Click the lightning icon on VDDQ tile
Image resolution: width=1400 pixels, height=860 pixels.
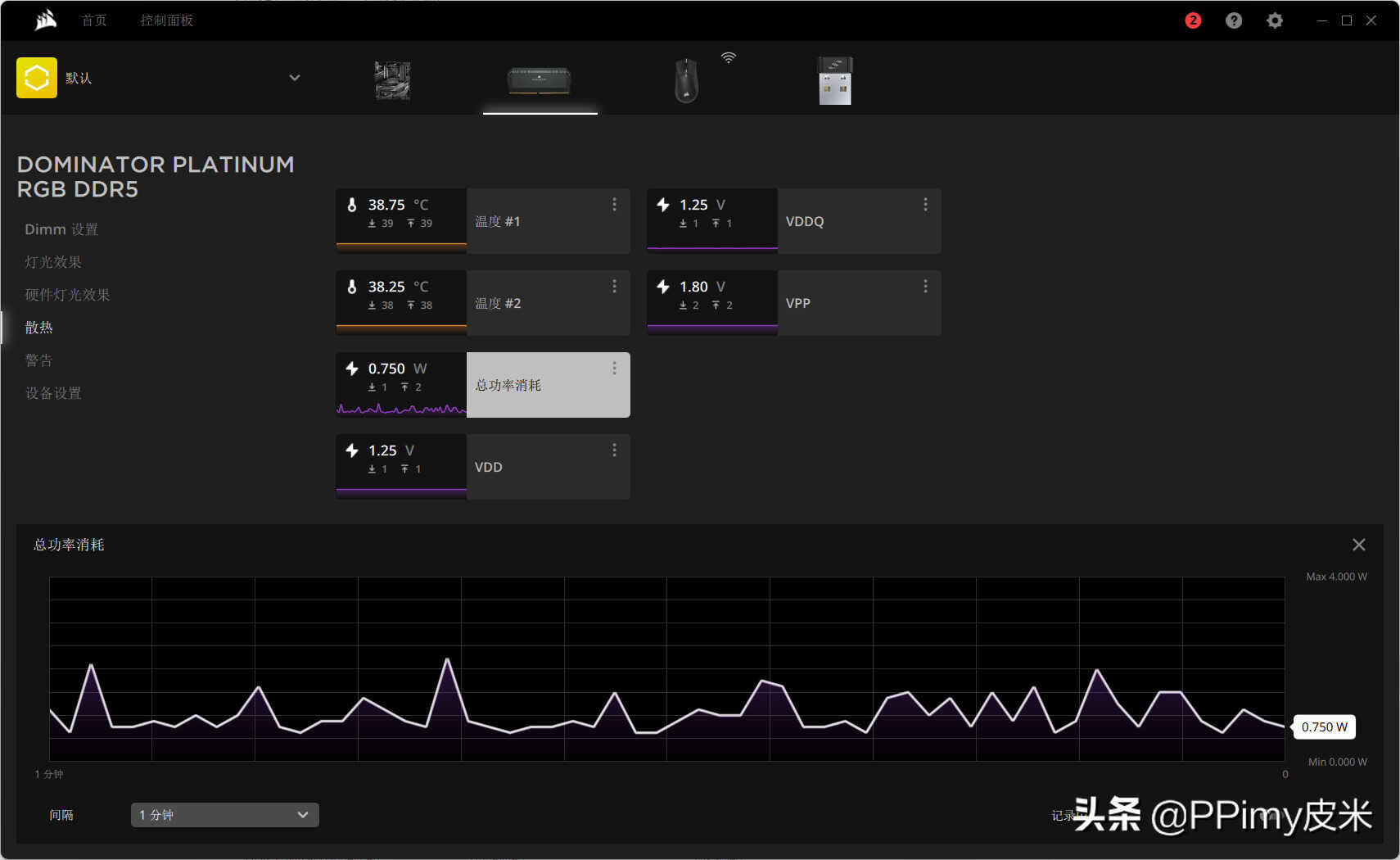(663, 205)
